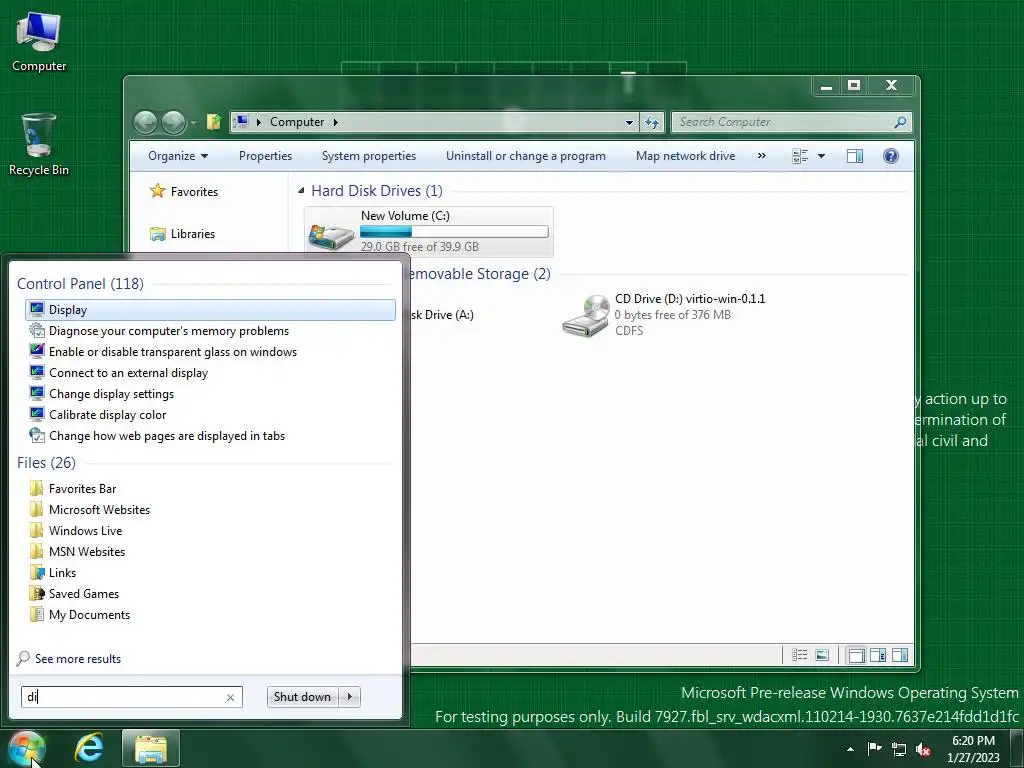Click the Files (26) heading
1024x768 pixels.
pos(46,462)
